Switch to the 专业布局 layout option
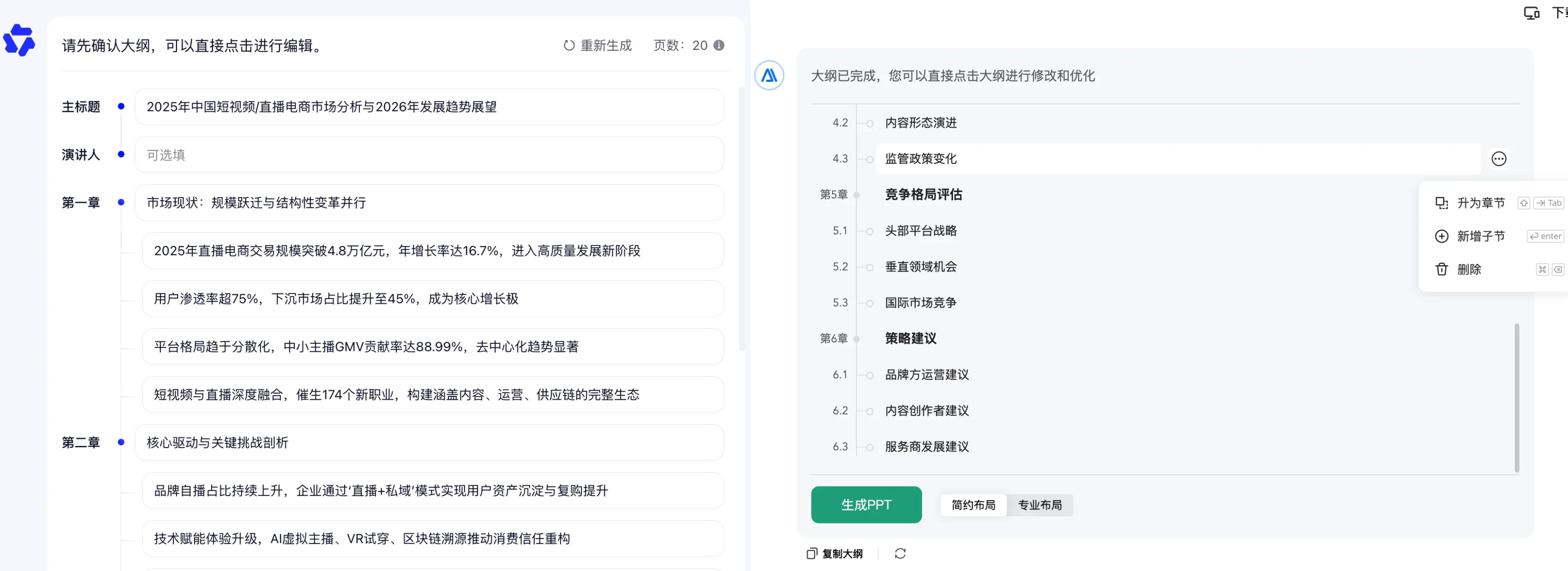The image size is (1568, 571). (1039, 505)
